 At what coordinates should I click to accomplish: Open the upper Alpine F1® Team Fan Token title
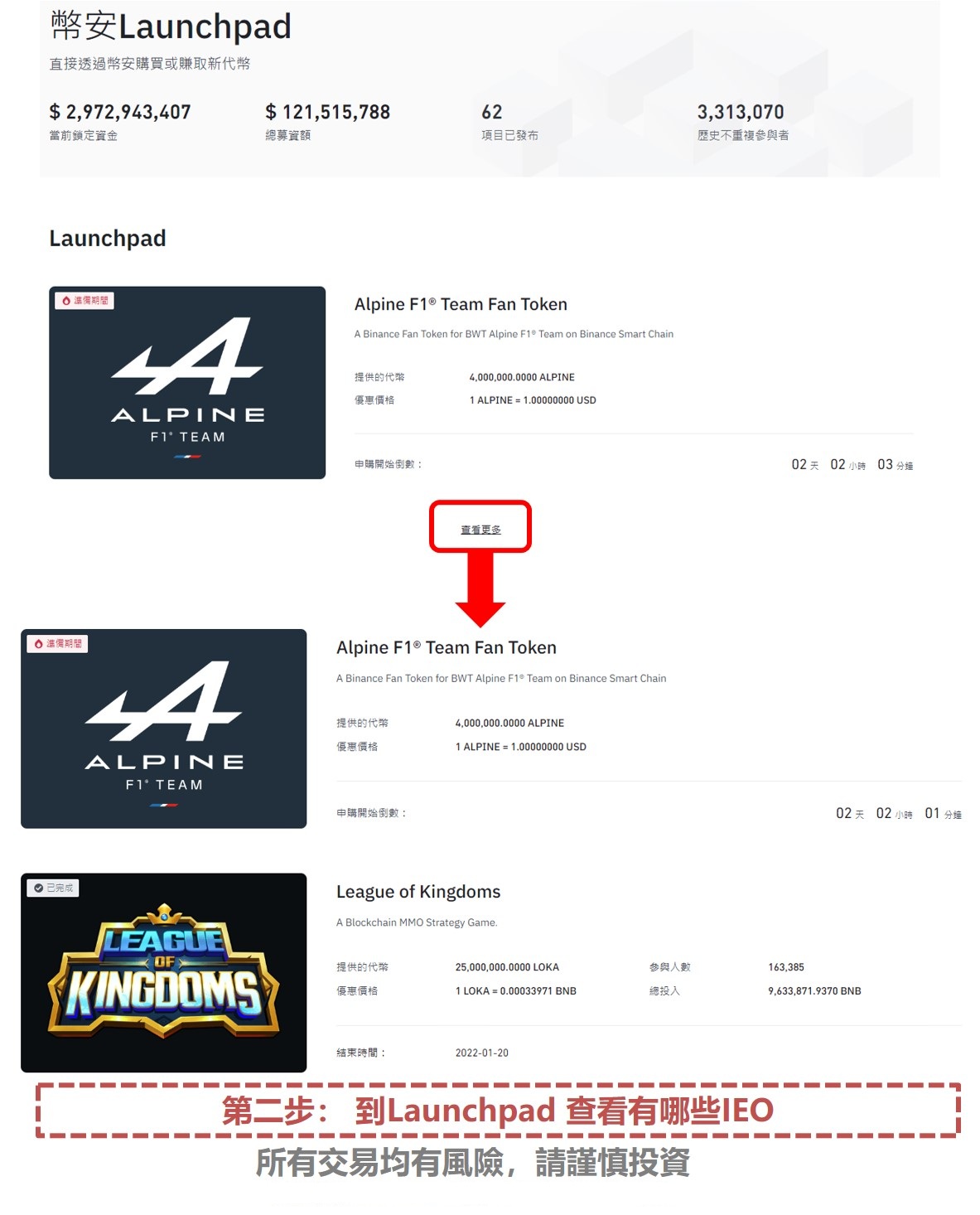pyautogui.click(x=461, y=304)
